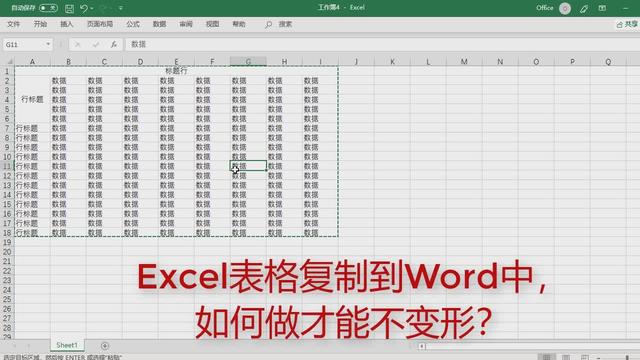Switch to the 帮助 ribbon tab
The width and height of the screenshot is (640, 360).
[239, 24]
